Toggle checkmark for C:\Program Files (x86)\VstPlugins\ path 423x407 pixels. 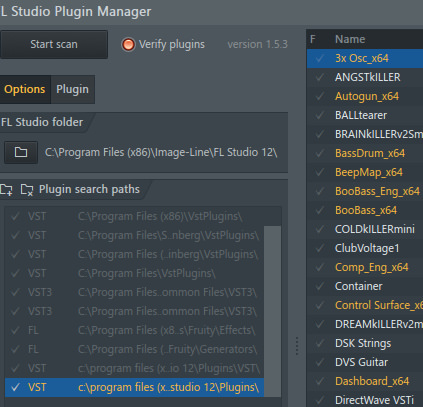coord(15,216)
